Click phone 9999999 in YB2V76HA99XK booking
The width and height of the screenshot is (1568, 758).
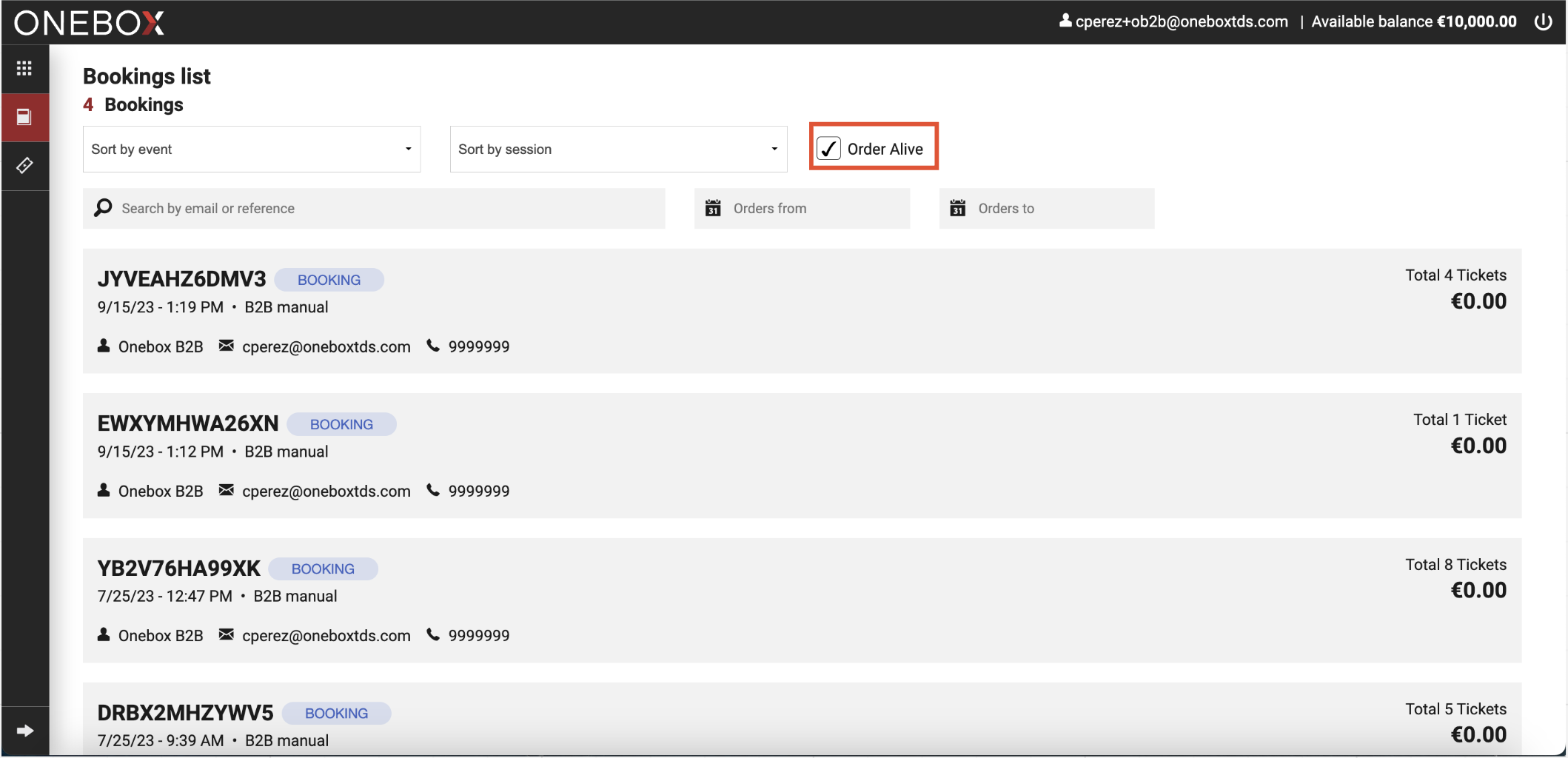(x=479, y=635)
